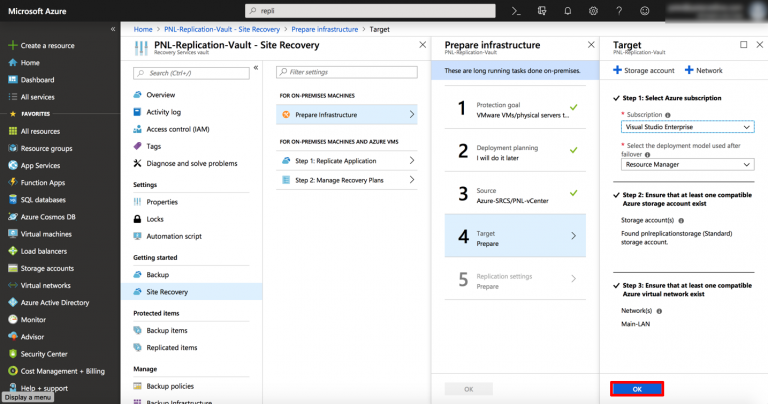The width and height of the screenshot is (768, 404).
Task: Open step 4 Target chevron
Action: [x=574, y=236]
